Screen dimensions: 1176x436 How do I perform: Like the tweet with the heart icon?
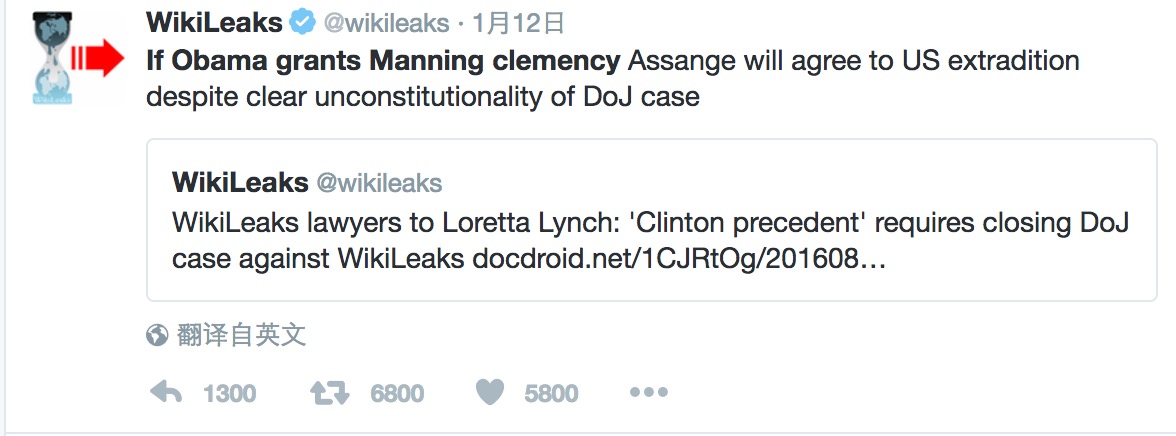(490, 392)
